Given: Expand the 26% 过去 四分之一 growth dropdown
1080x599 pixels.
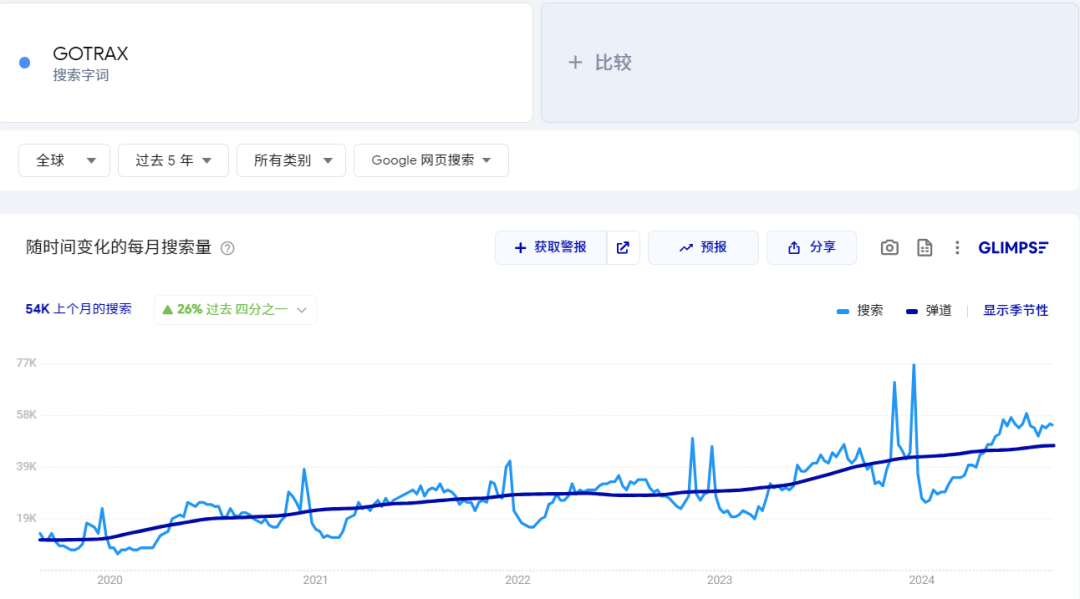Looking at the screenshot, I should coord(235,310).
